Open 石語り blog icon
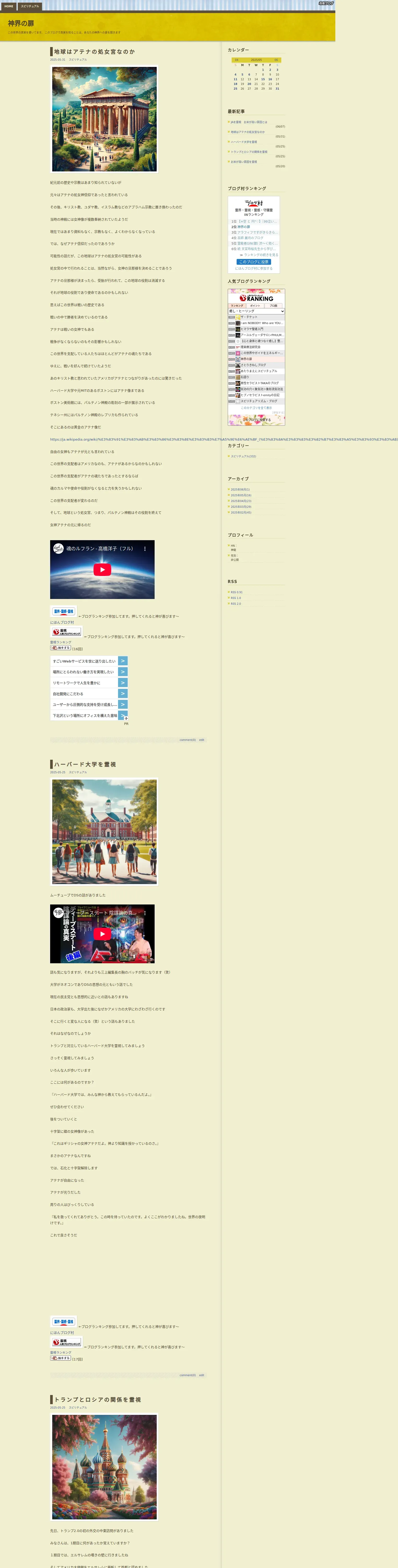The image size is (398, 1568). pos(238,377)
